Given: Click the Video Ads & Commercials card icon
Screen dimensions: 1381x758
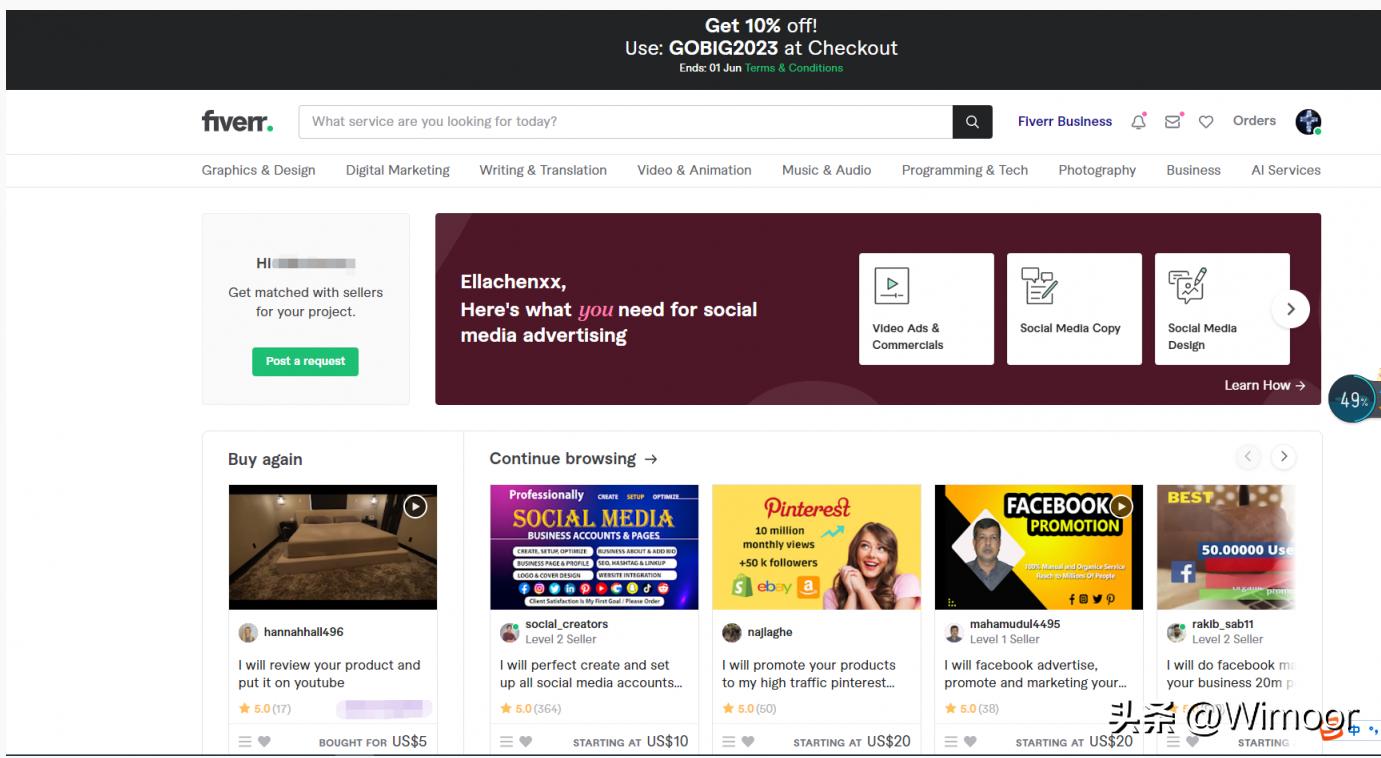Looking at the screenshot, I should (891, 285).
